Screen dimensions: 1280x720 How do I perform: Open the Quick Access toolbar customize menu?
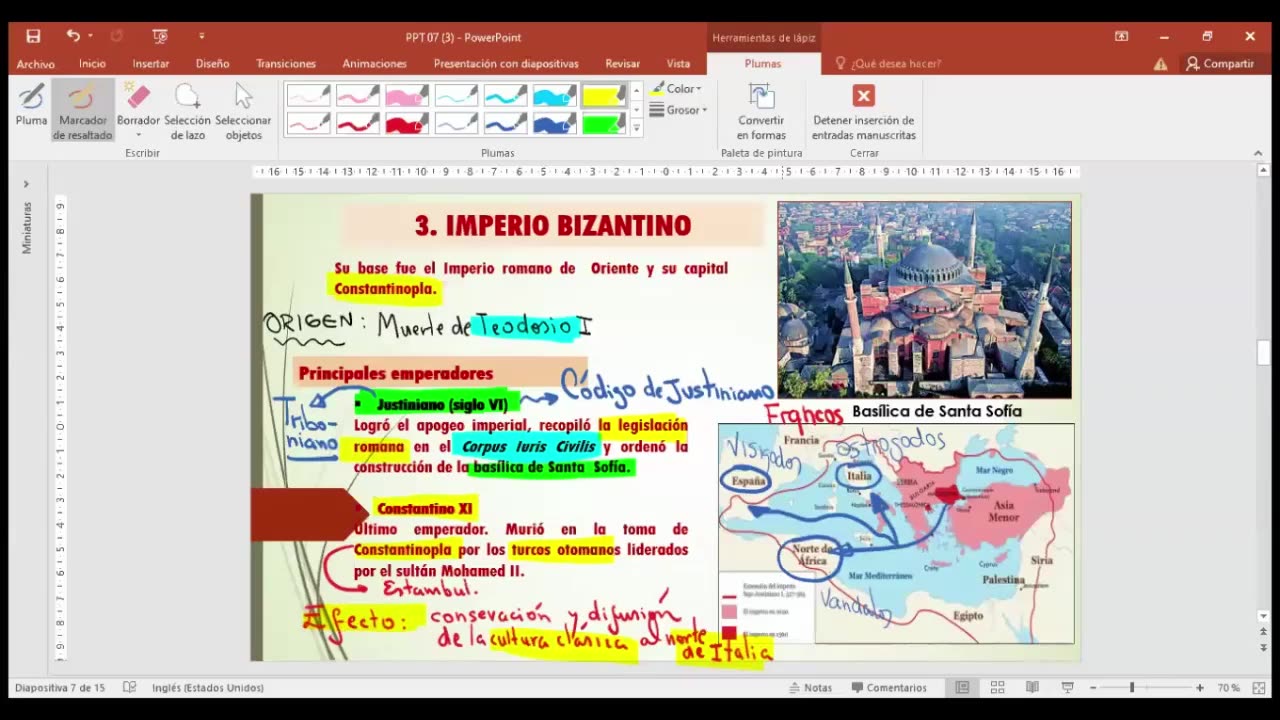click(x=201, y=36)
